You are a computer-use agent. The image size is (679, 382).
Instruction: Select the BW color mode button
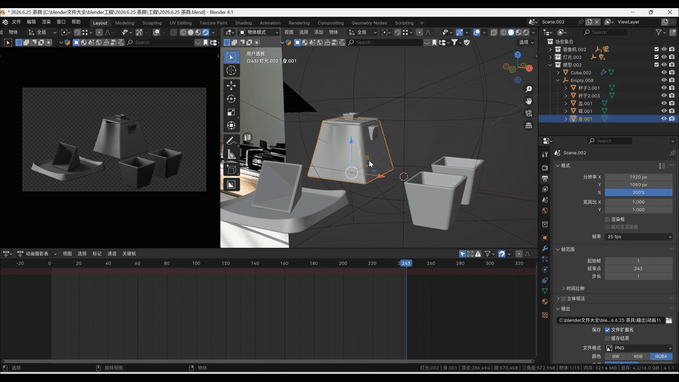point(616,356)
